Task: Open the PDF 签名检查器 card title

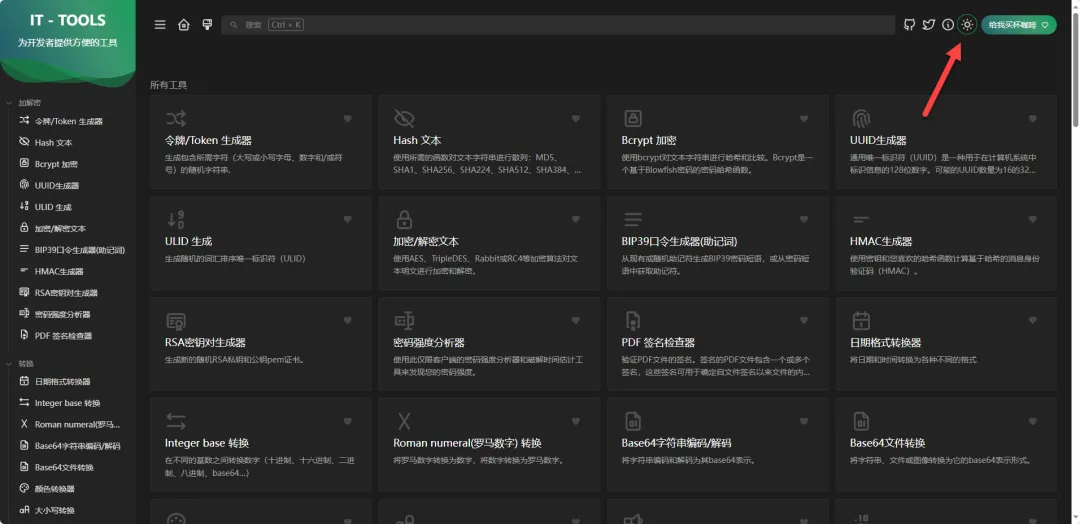Action: [658, 342]
